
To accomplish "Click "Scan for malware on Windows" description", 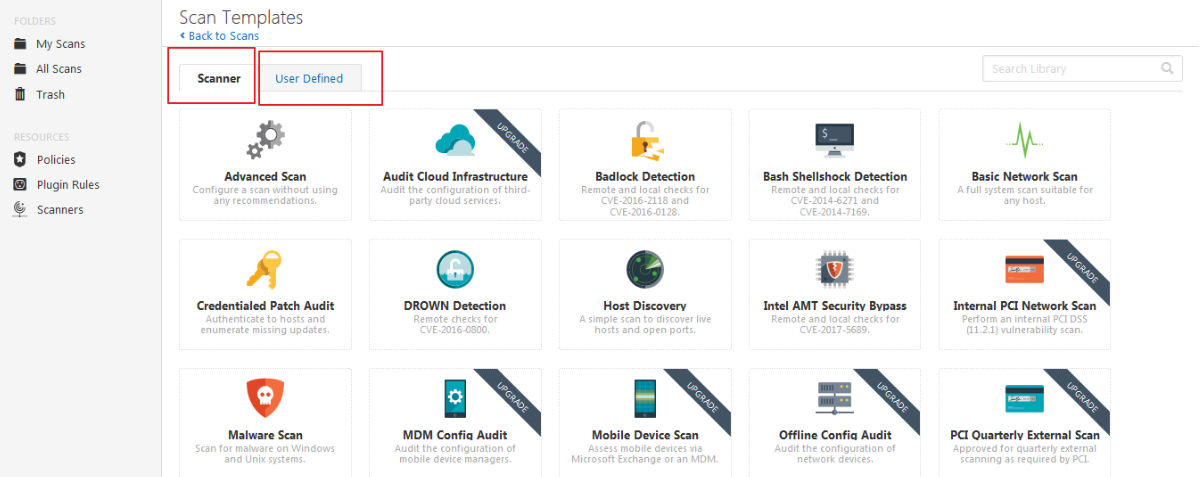I will [265, 448].
